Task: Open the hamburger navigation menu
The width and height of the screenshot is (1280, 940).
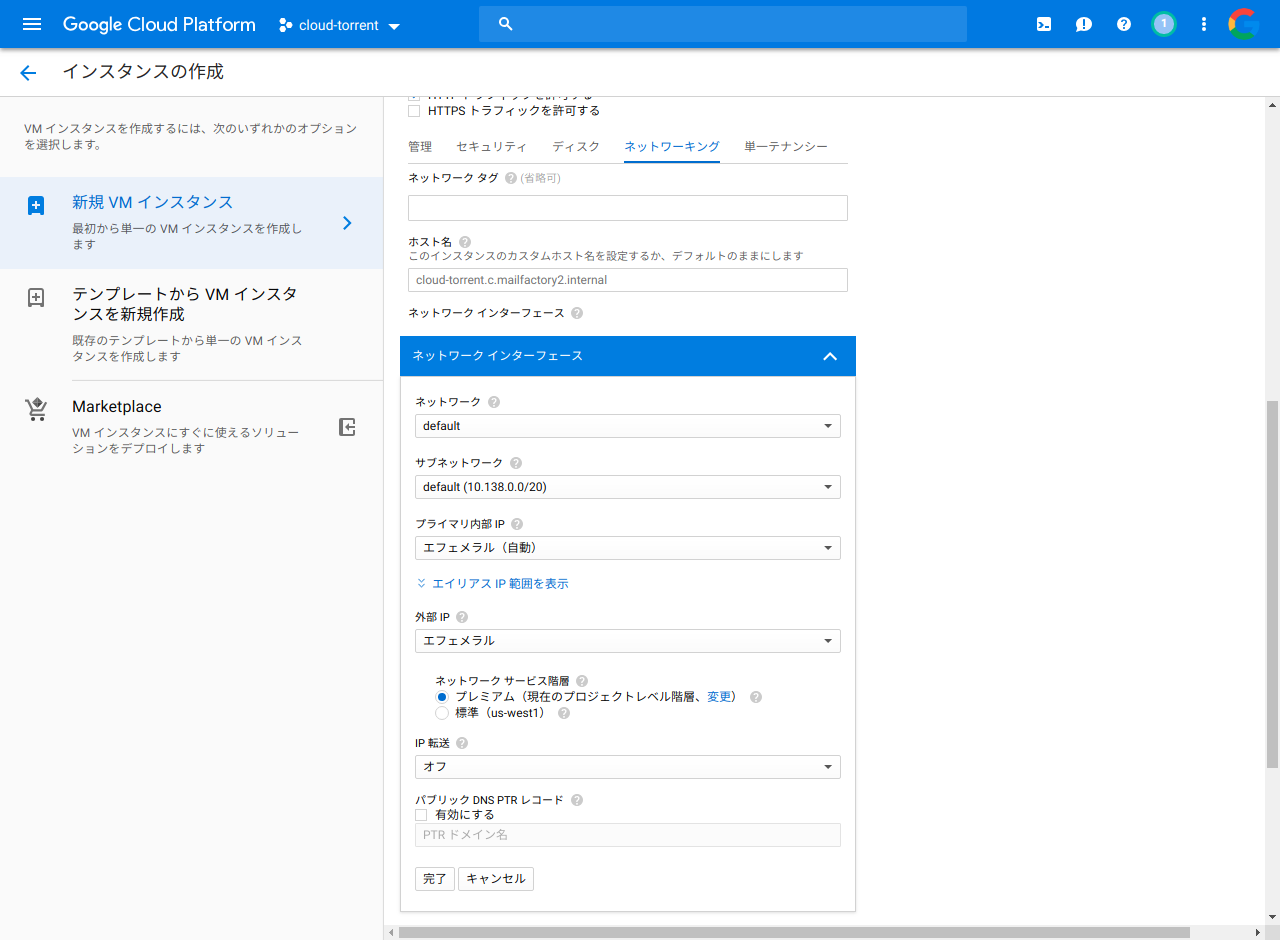Action: coord(32,24)
